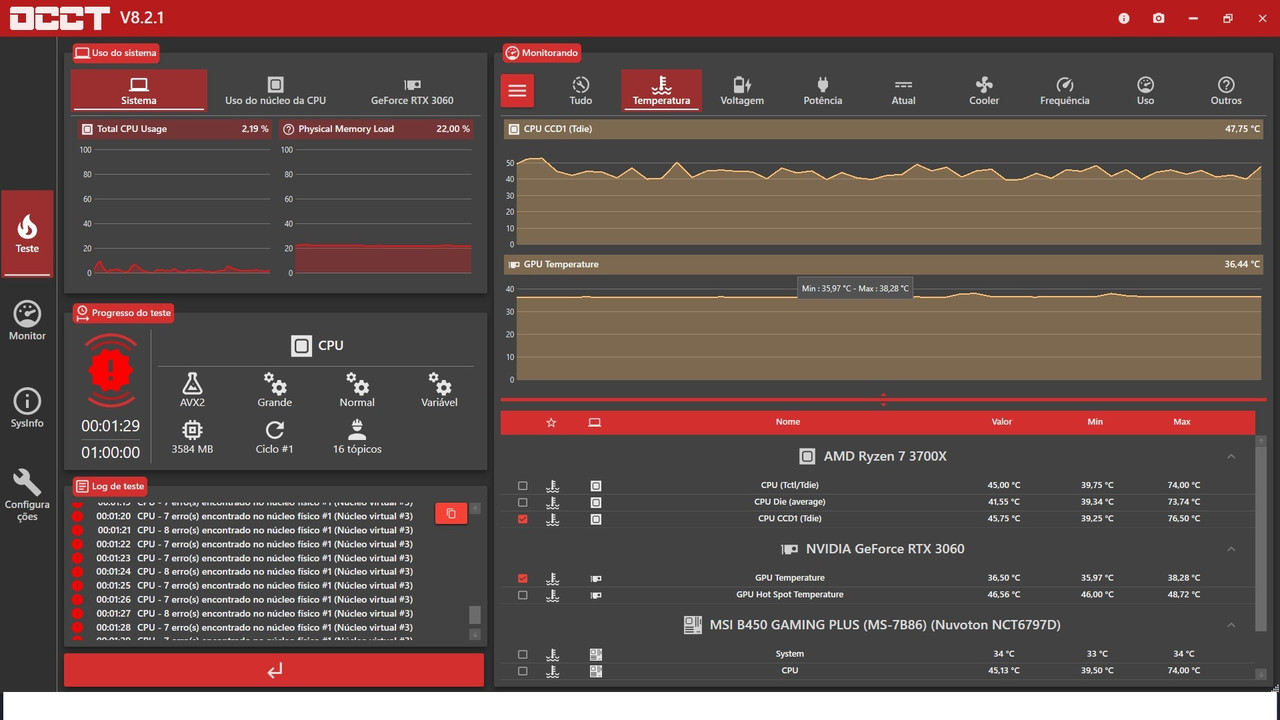Open the Teste section in sidebar
Image resolution: width=1280 pixels, height=720 pixels.
(27, 234)
